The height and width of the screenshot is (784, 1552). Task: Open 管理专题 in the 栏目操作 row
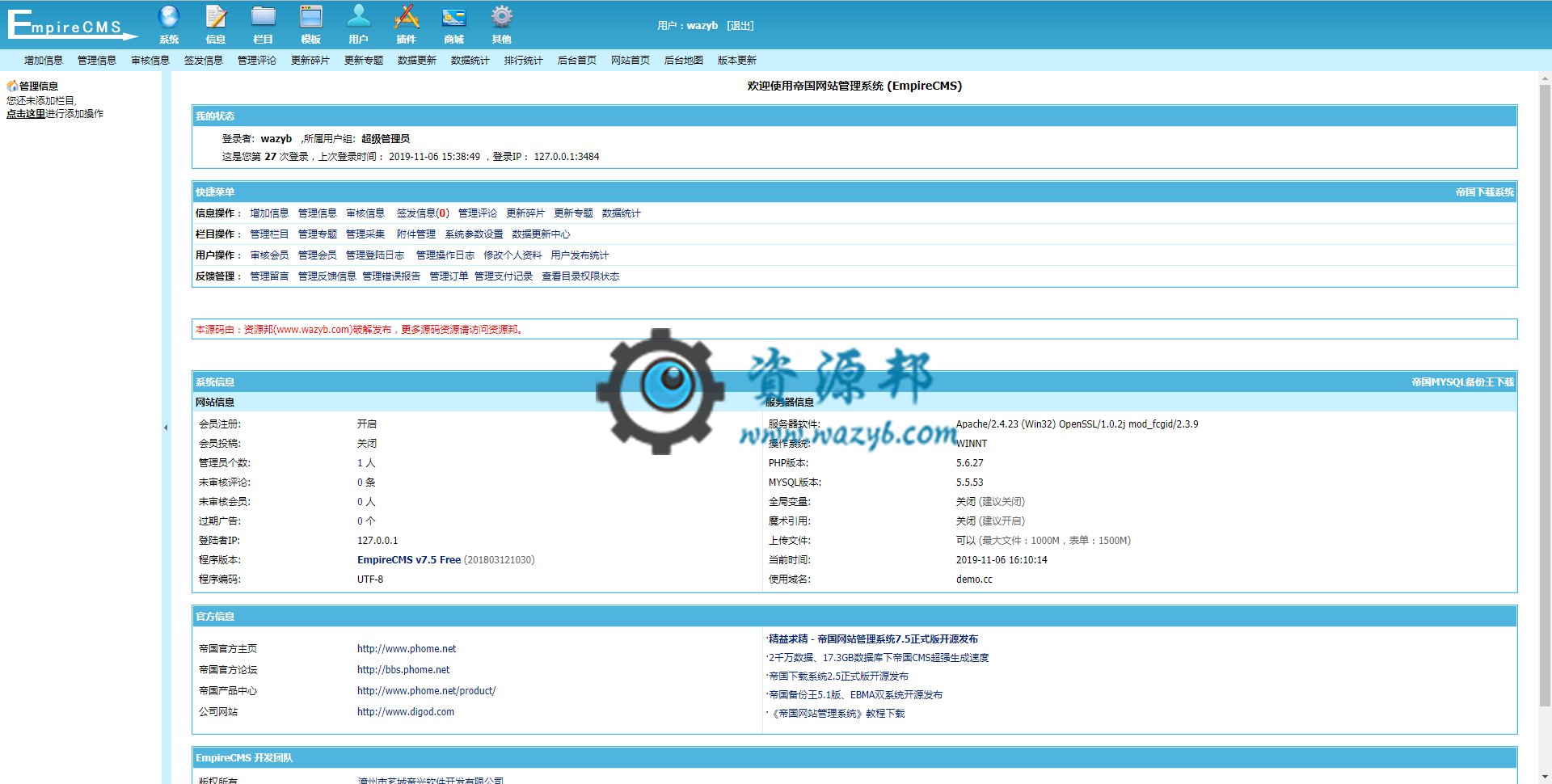coord(318,234)
